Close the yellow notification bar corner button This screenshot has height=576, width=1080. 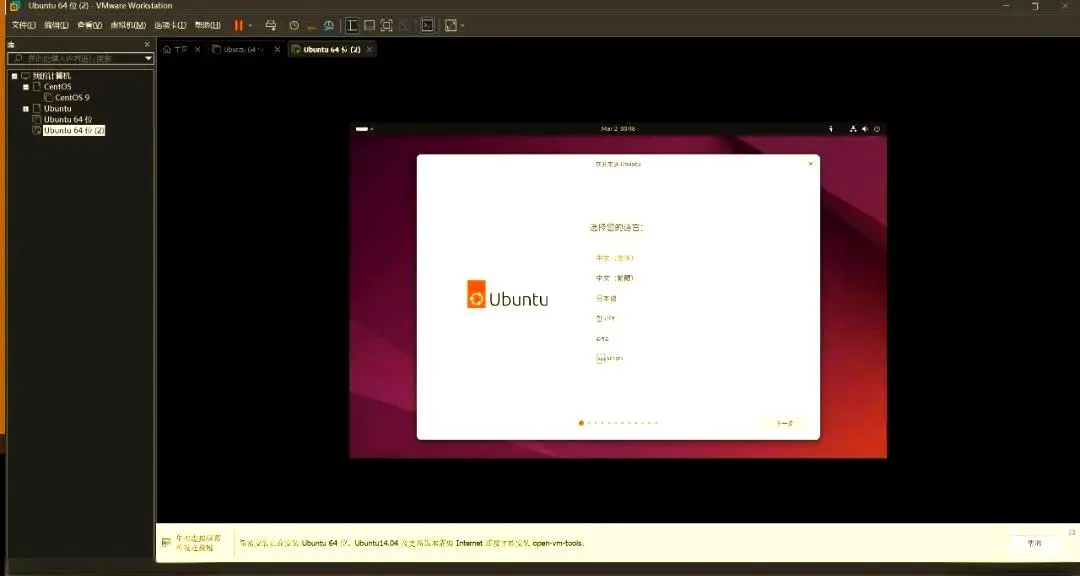pos(1072,532)
